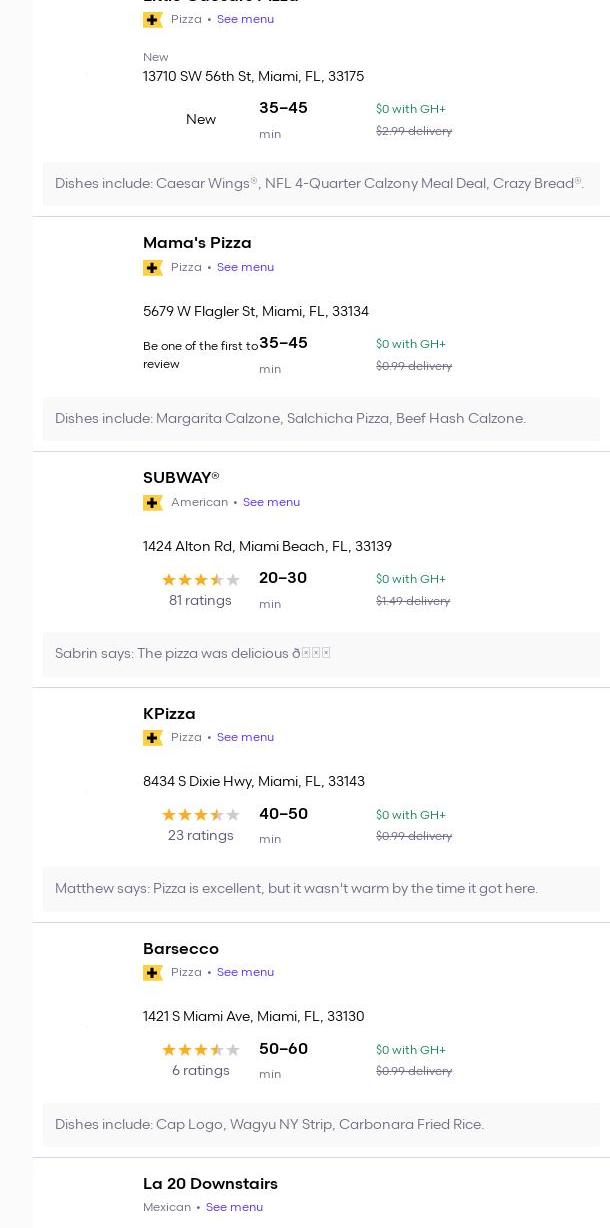This screenshot has height=1228, width=610.
Task: Click the 81 ratings count for SUBWAY
Action: [200, 601]
